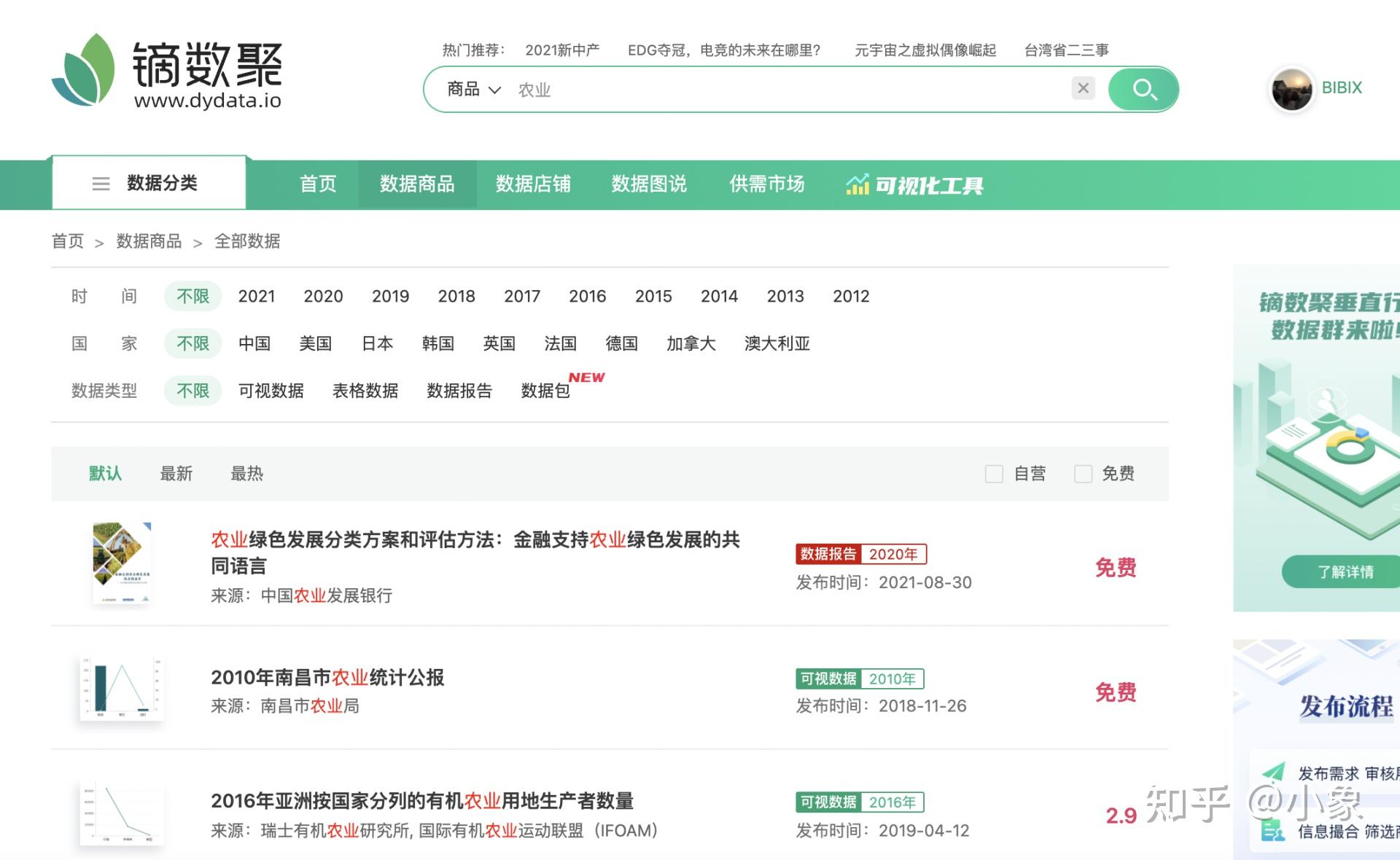Open the BIBIX user avatar
The height and width of the screenshot is (860, 1400).
click(x=1291, y=89)
